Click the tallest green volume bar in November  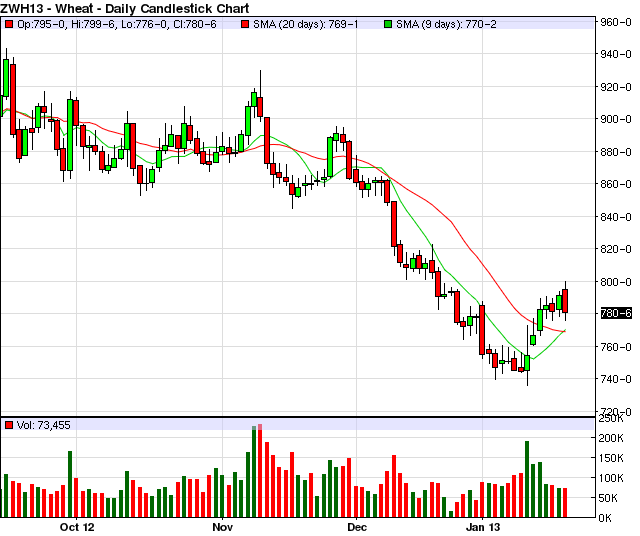pos(254,472)
